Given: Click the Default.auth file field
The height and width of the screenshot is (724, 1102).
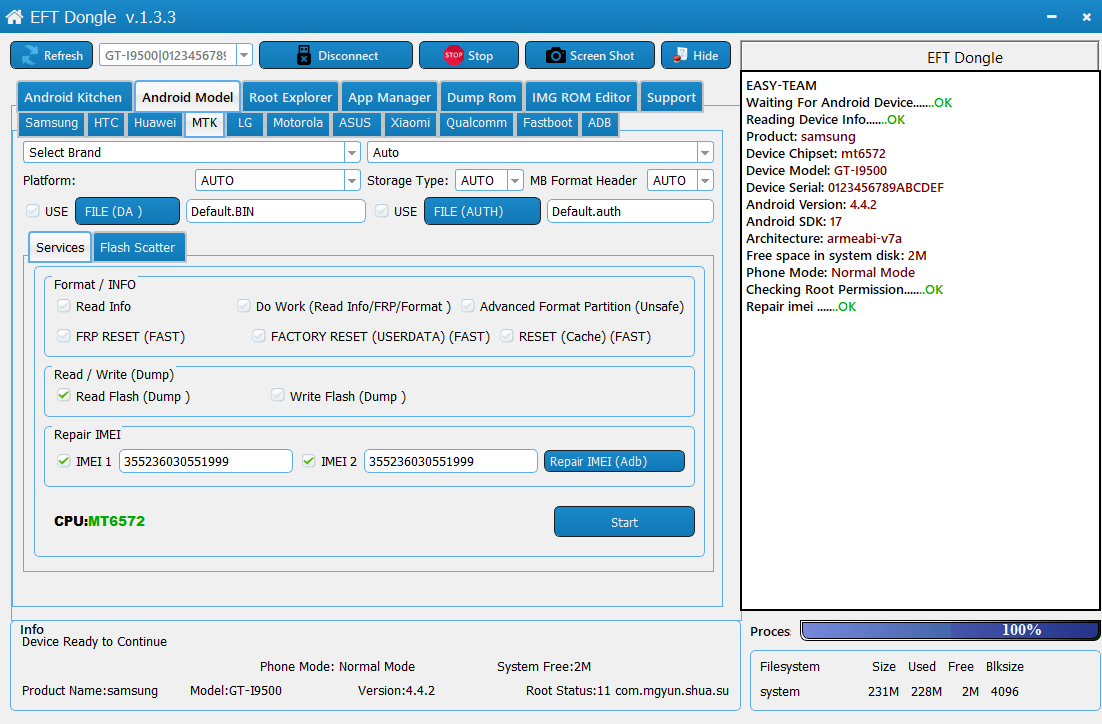Looking at the screenshot, I should [630, 211].
